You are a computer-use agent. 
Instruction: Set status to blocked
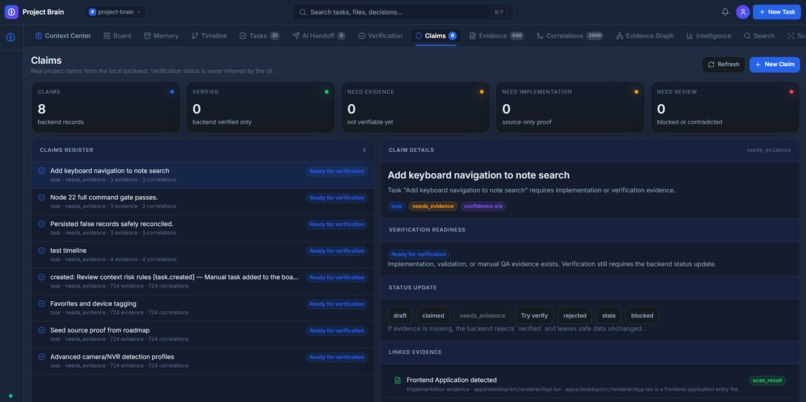pos(642,316)
